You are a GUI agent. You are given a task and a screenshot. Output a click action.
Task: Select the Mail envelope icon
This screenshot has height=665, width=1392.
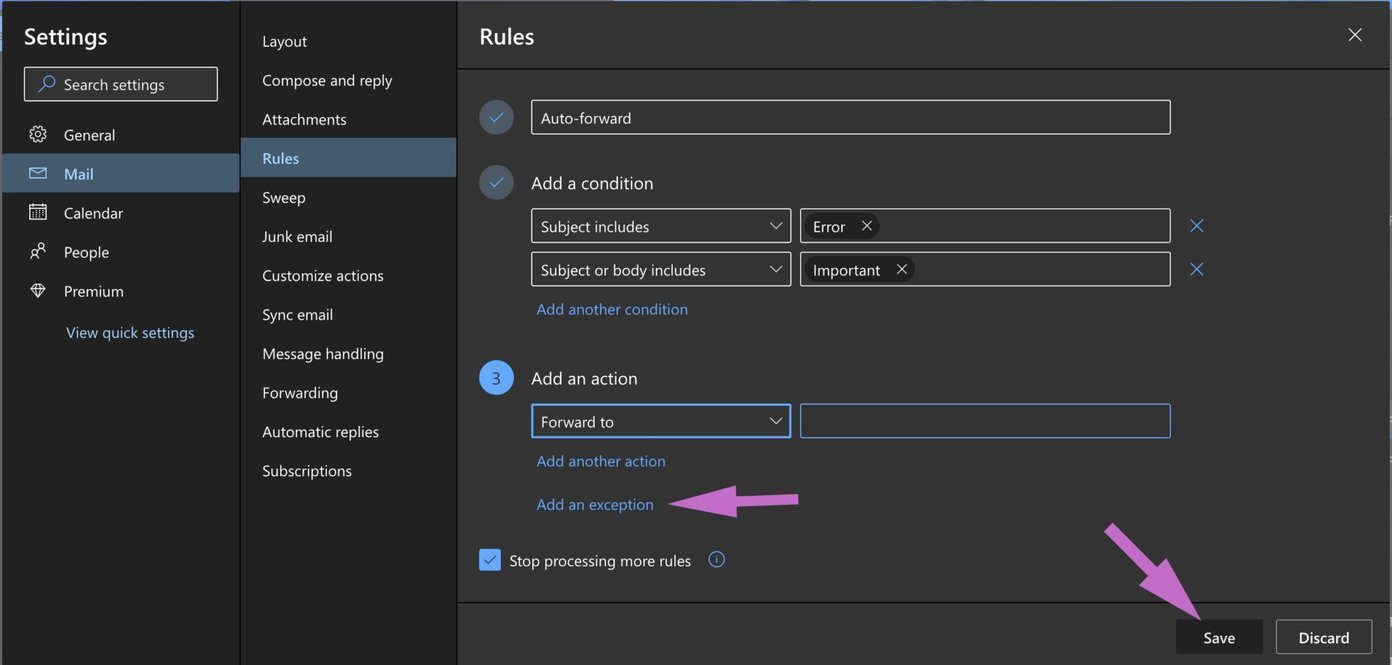pyautogui.click(x=38, y=173)
